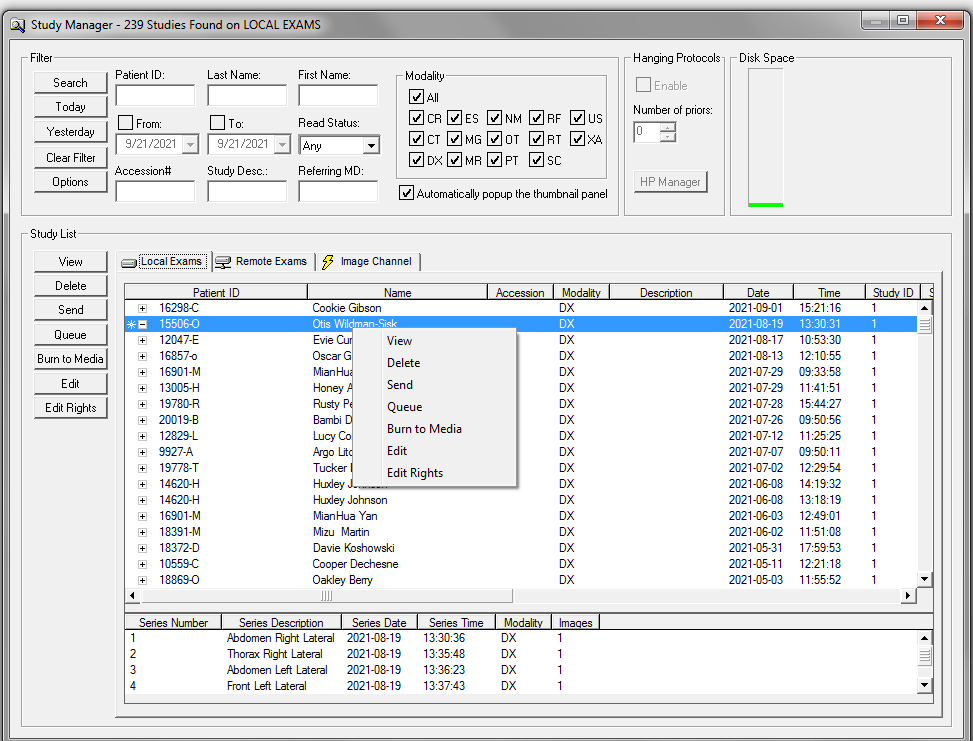Select Edit Rights in the context menu
The height and width of the screenshot is (741, 973).
click(414, 473)
